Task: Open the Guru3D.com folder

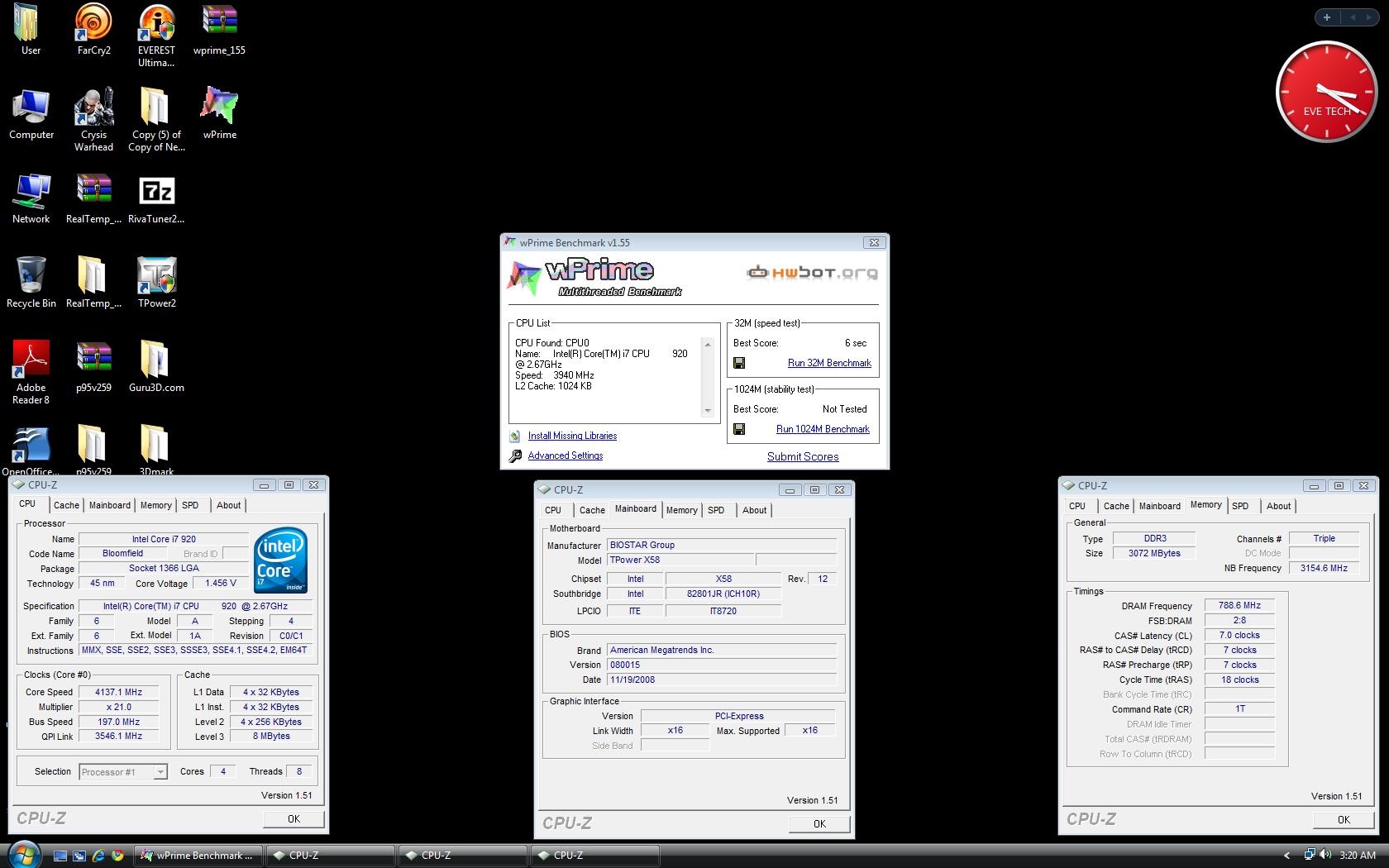Action: pos(156,367)
